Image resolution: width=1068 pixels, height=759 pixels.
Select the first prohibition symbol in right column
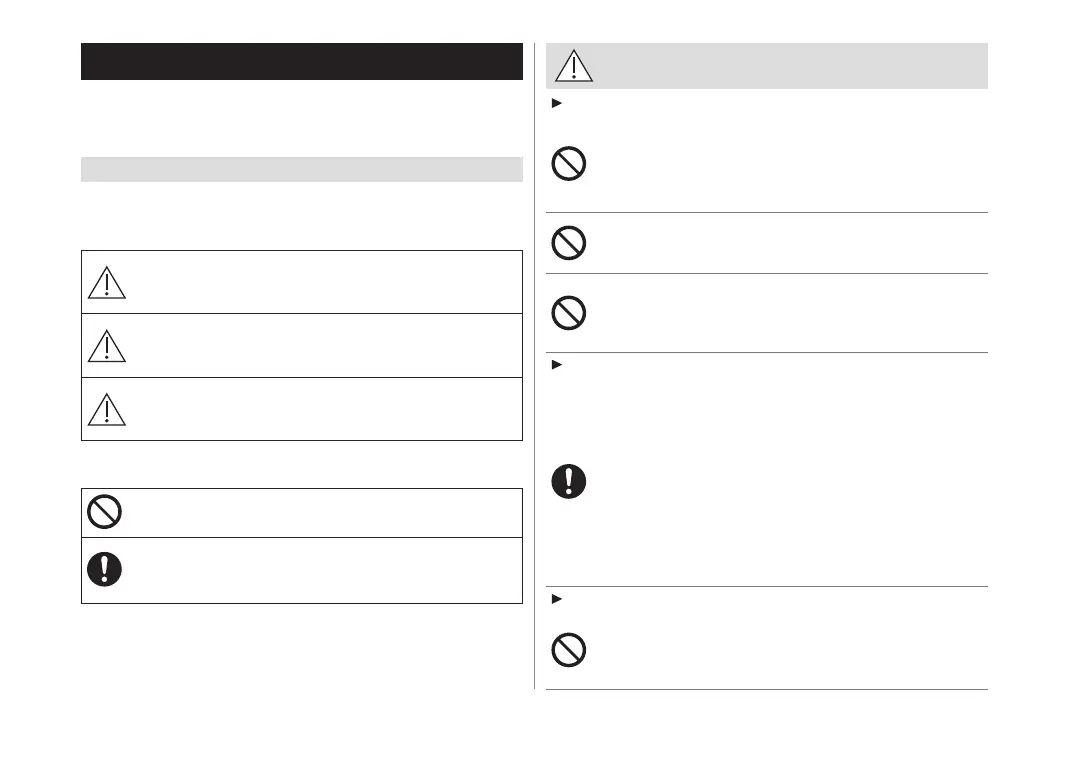[x=569, y=165]
